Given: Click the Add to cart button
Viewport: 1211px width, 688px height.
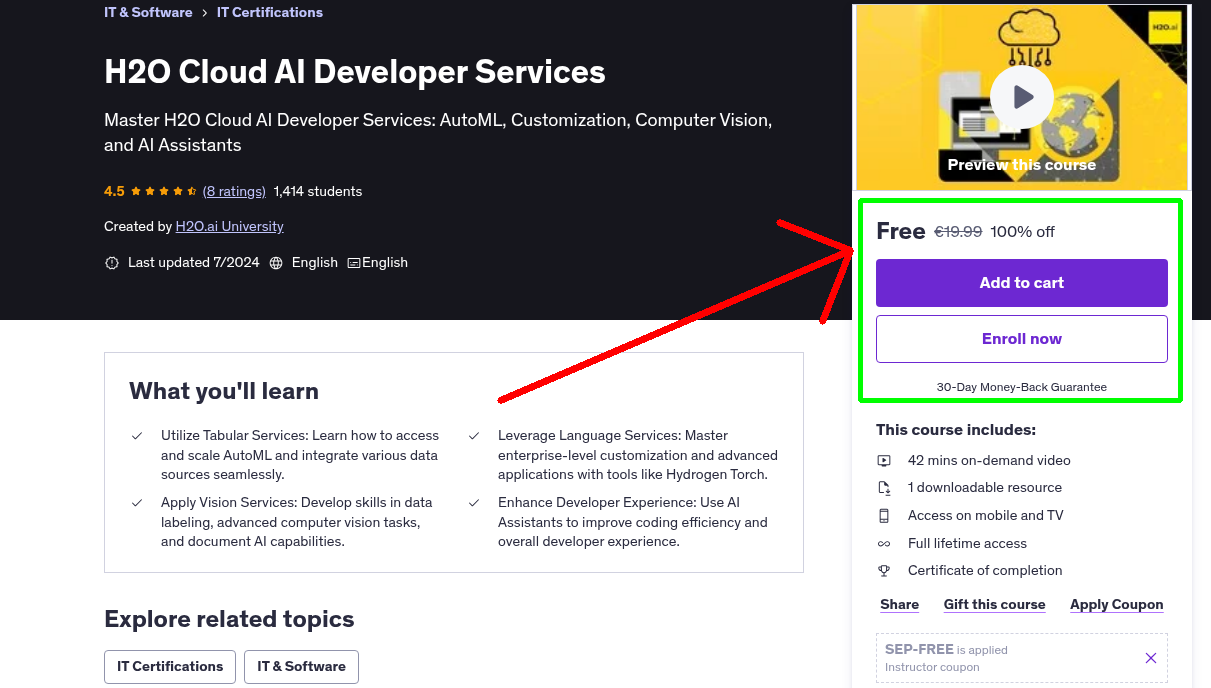Looking at the screenshot, I should click(1021, 283).
